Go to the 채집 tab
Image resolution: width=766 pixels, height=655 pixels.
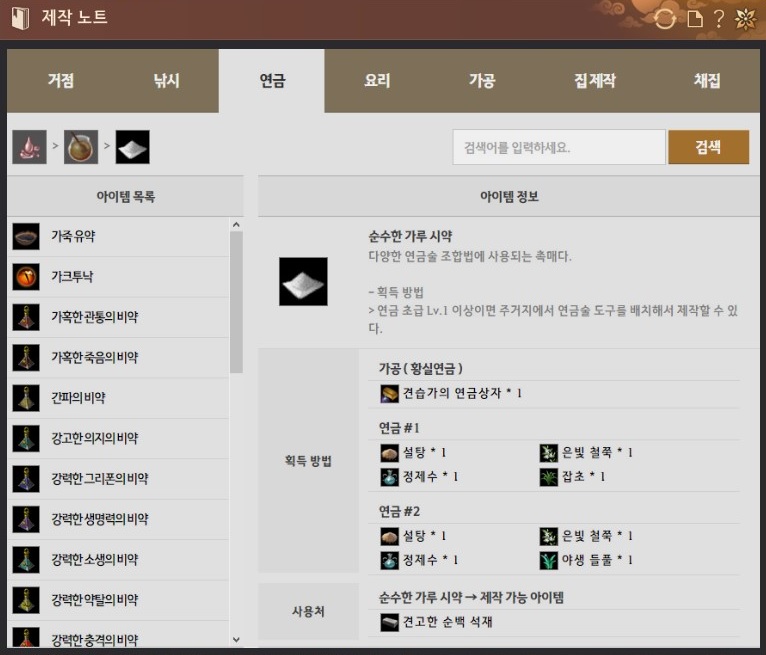(x=707, y=81)
